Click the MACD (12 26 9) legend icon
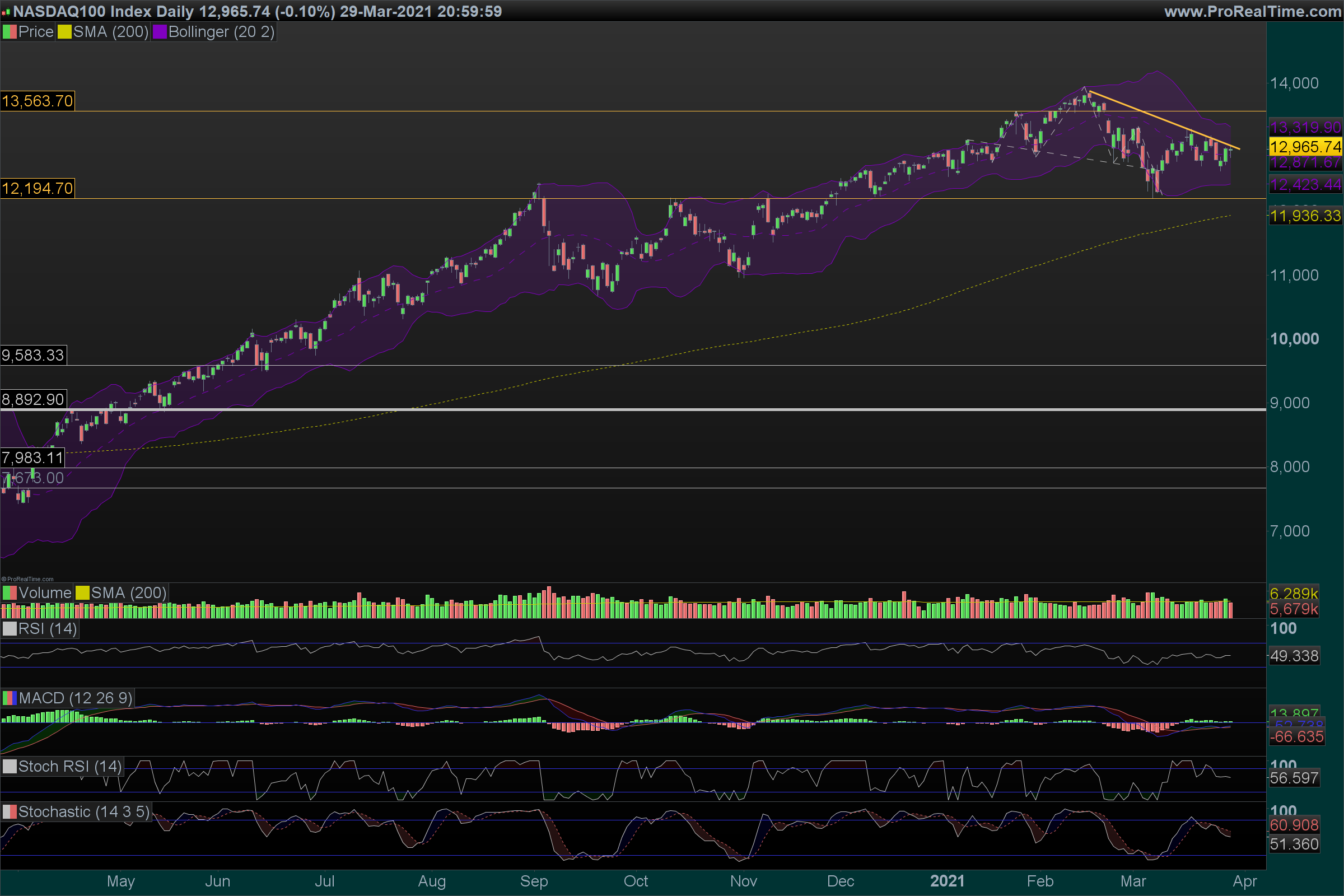This screenshot has width=1344, height=896. click(10, 698)
